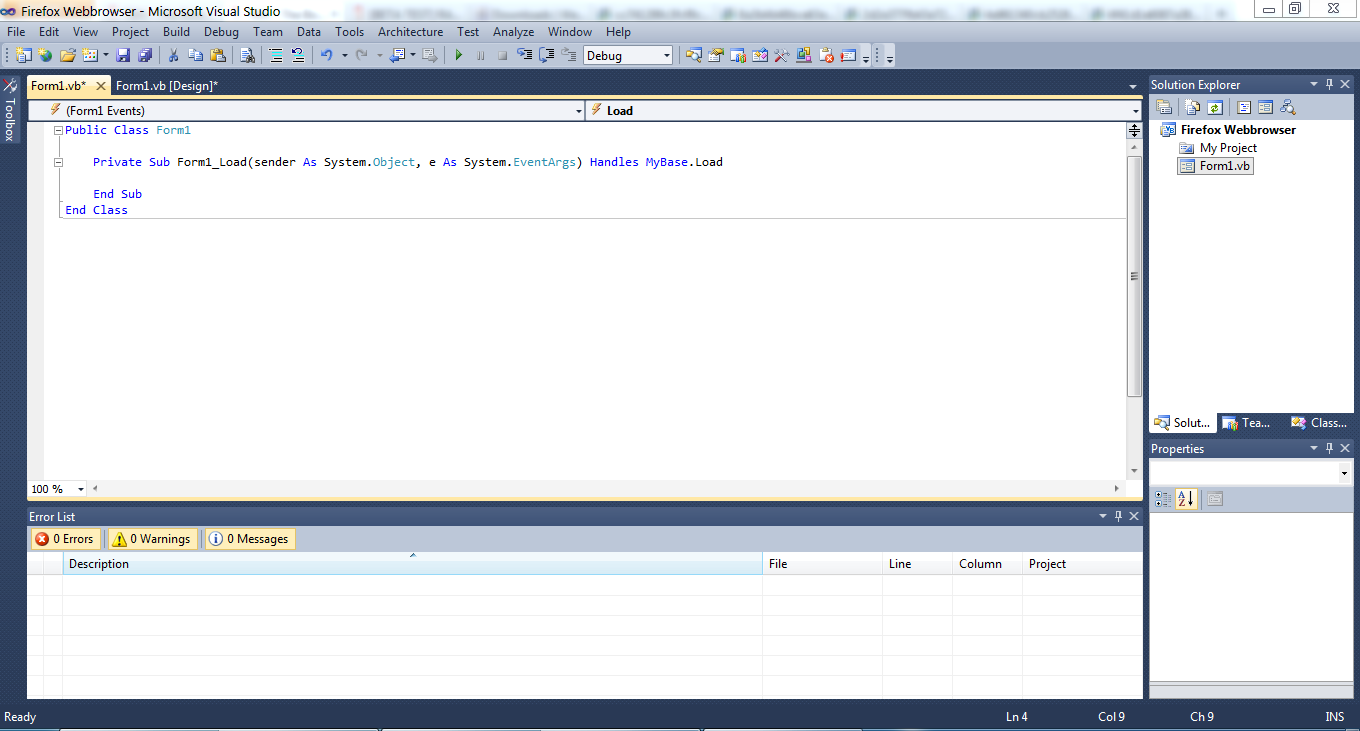Open the Undo history dropdown arrow
The height and width of the screenshot is (731, 1360).
(x=345, y=56)
